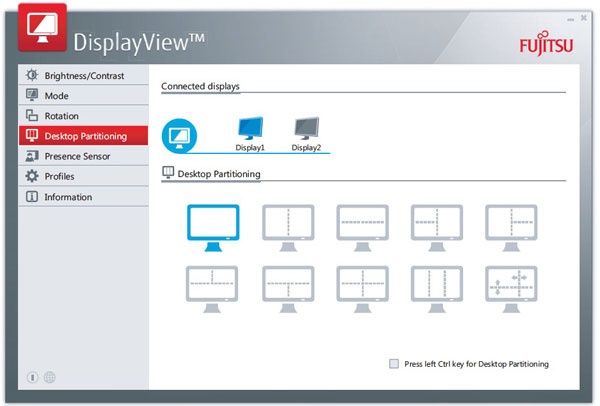The height and width of the screenshot is (406, 600).
Task: Choose layout with top half split vertically
Action: [x=212, y=290]
